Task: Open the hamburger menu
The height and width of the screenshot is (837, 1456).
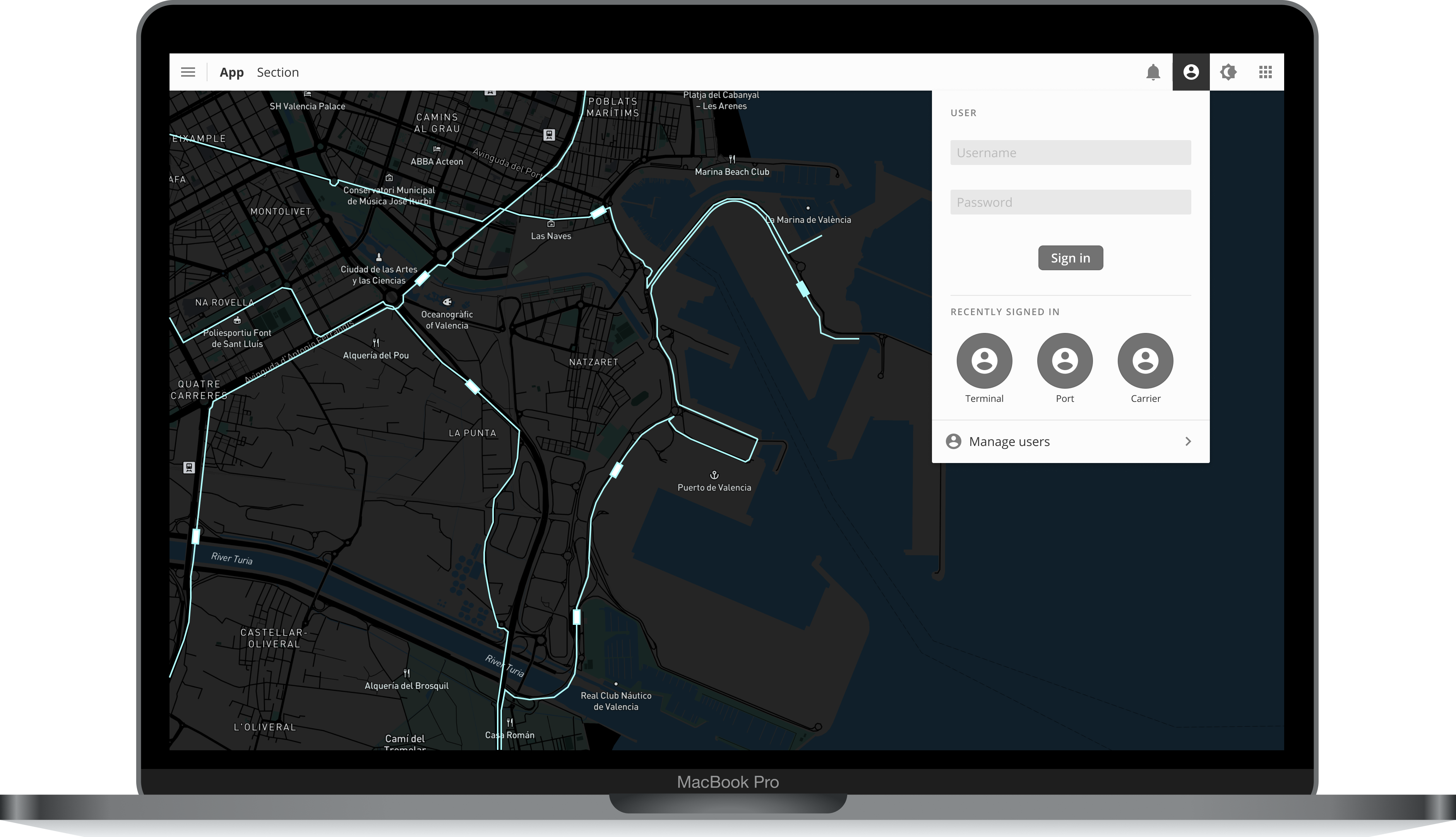Action: tap(188, 72)
